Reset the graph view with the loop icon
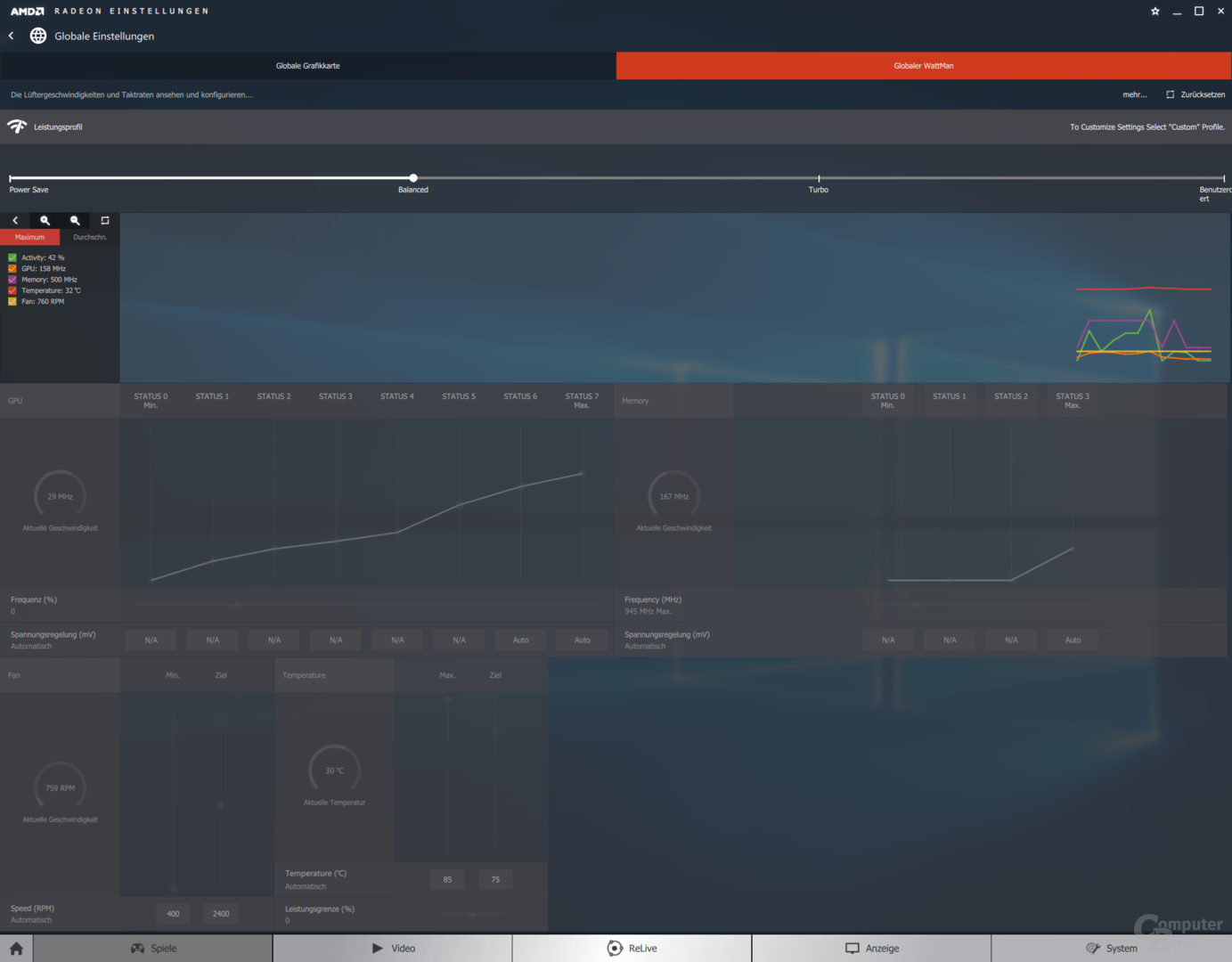1232x962 pixels. click(x=105, y=220)
